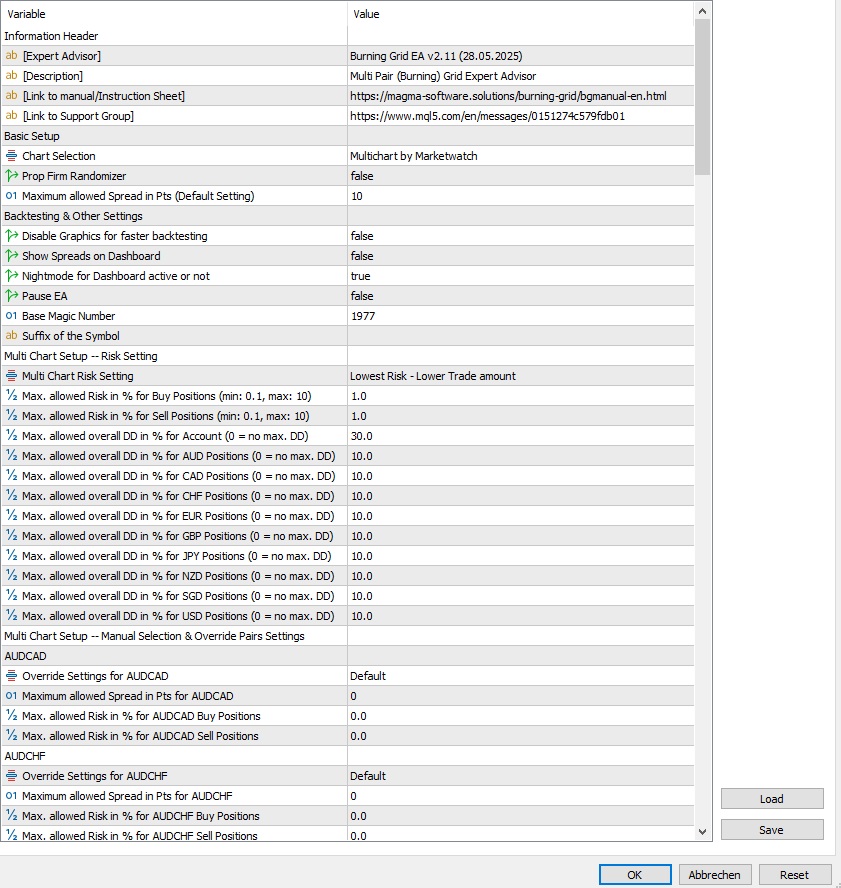Click the ab icon beside Suffix of the Symbol
841x888 pixels.
click(x=11, y=336)
